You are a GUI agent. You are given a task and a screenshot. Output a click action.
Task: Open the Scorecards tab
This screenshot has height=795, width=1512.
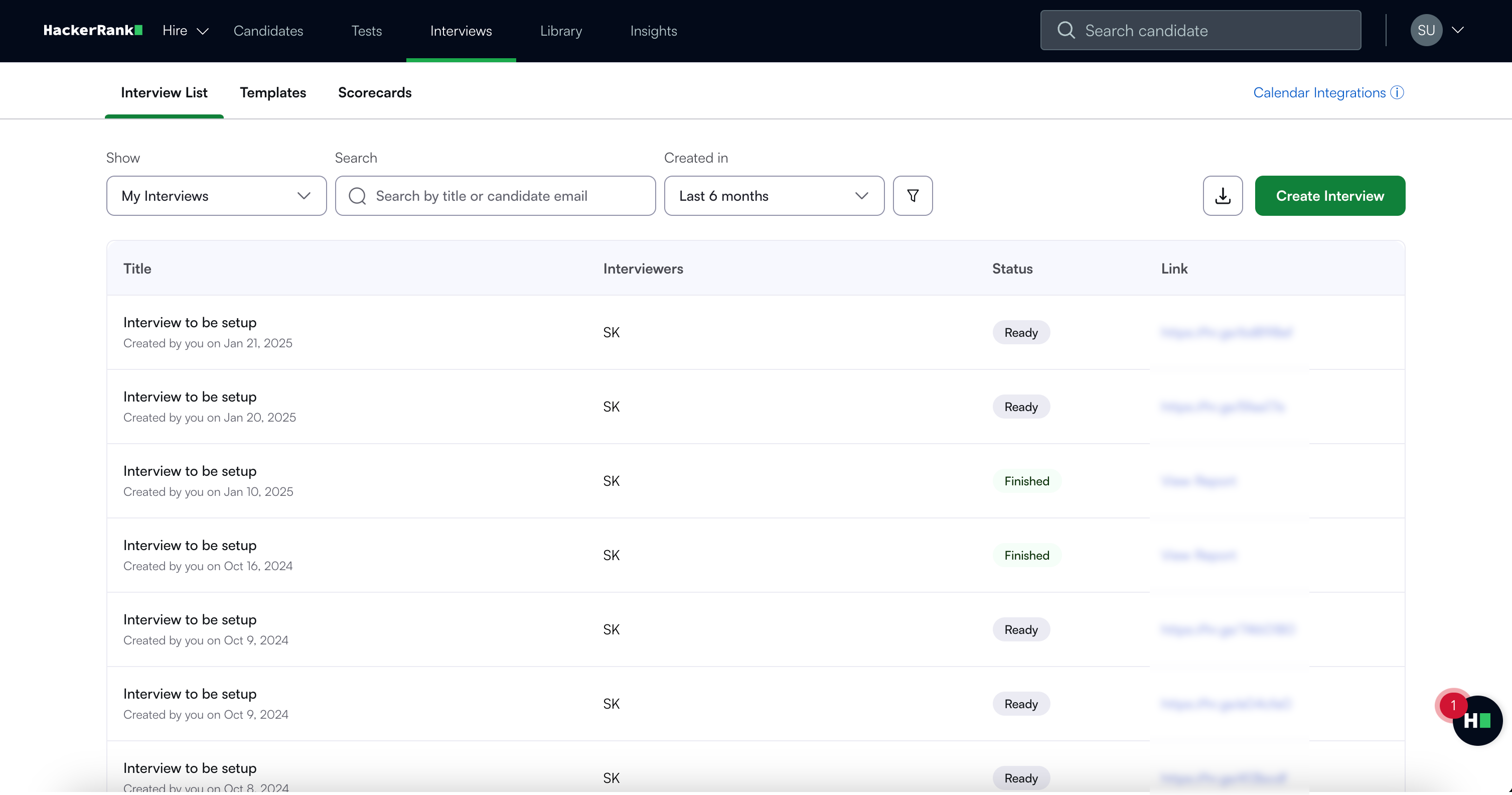pos(374,93)
